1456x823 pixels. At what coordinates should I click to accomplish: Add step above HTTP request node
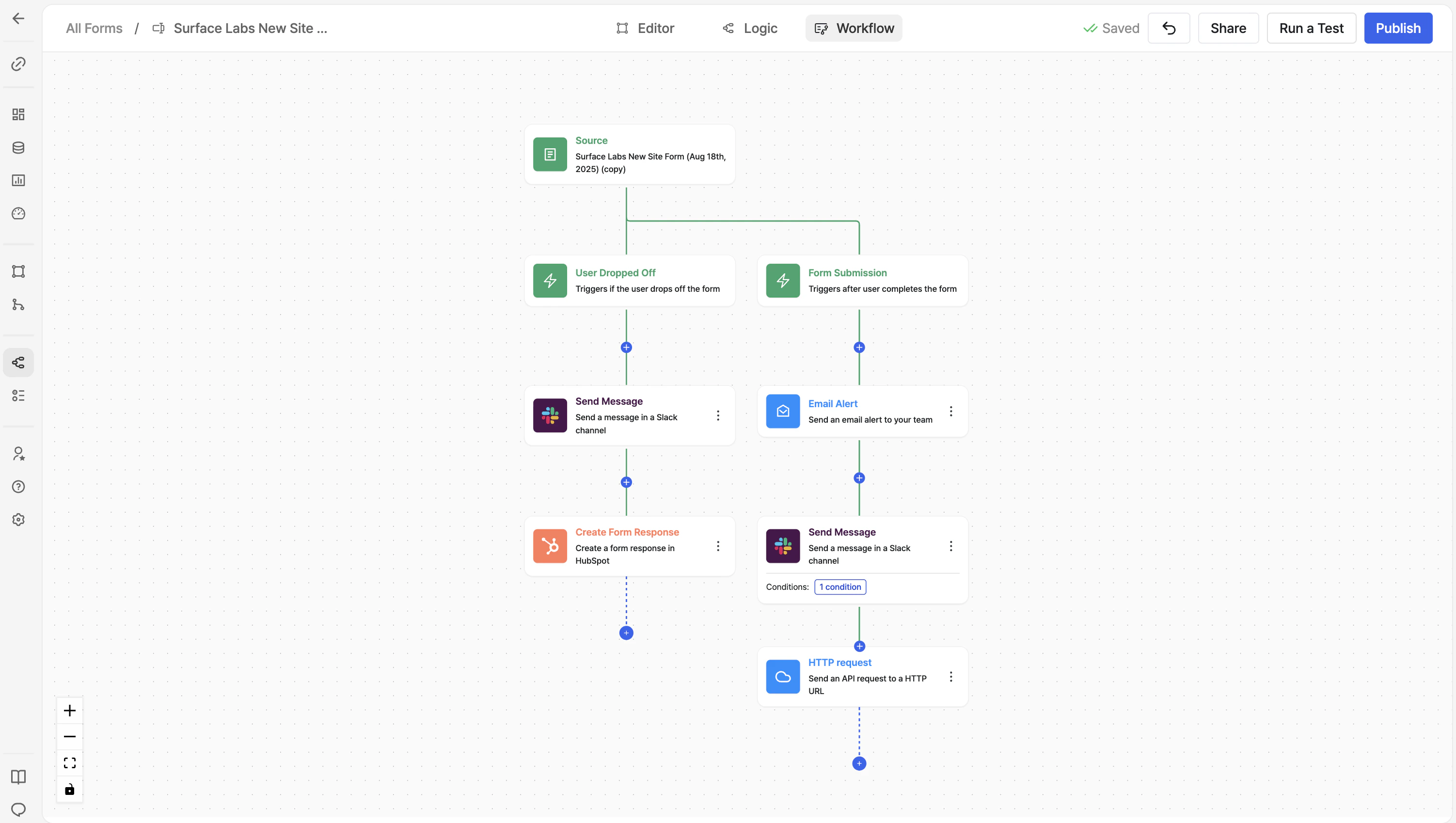click(859, 646)
